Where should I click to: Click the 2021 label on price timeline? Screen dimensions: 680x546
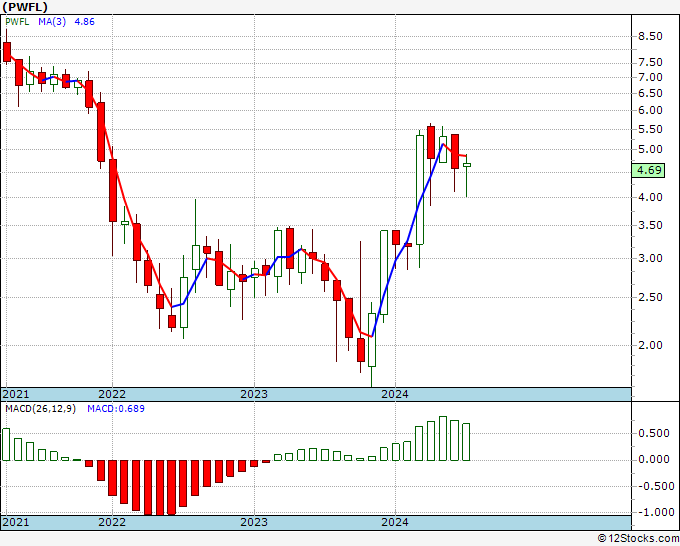pos(16,394)
